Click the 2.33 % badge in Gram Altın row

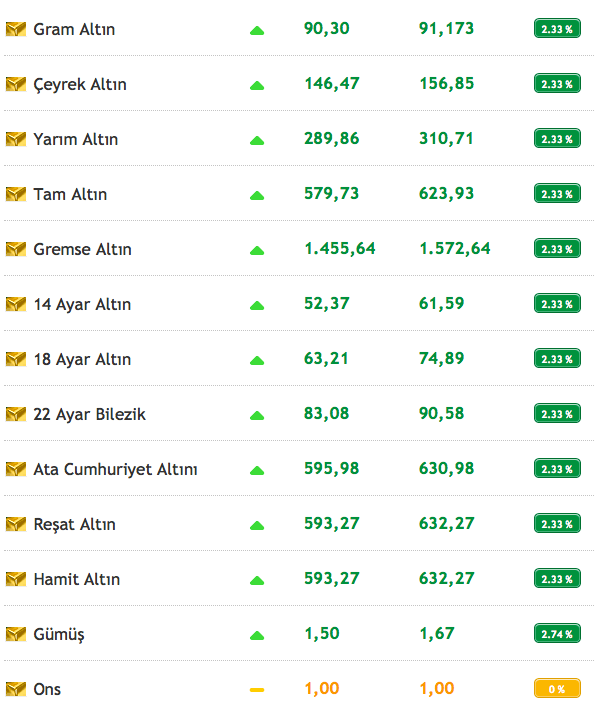pyautogui.click(x=557, y=29)
